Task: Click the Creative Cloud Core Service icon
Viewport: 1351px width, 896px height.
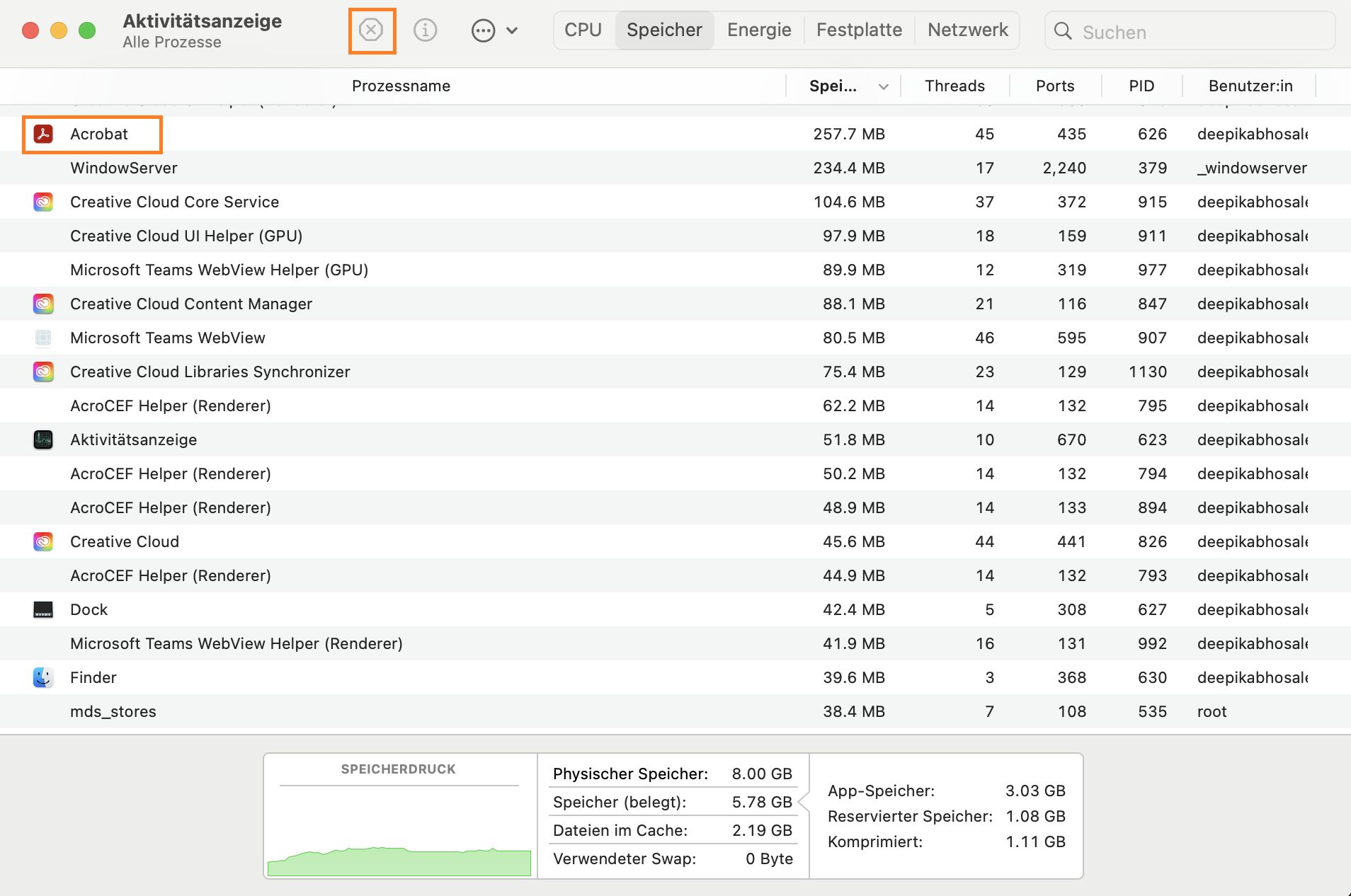Action: (x=43, y=202)
